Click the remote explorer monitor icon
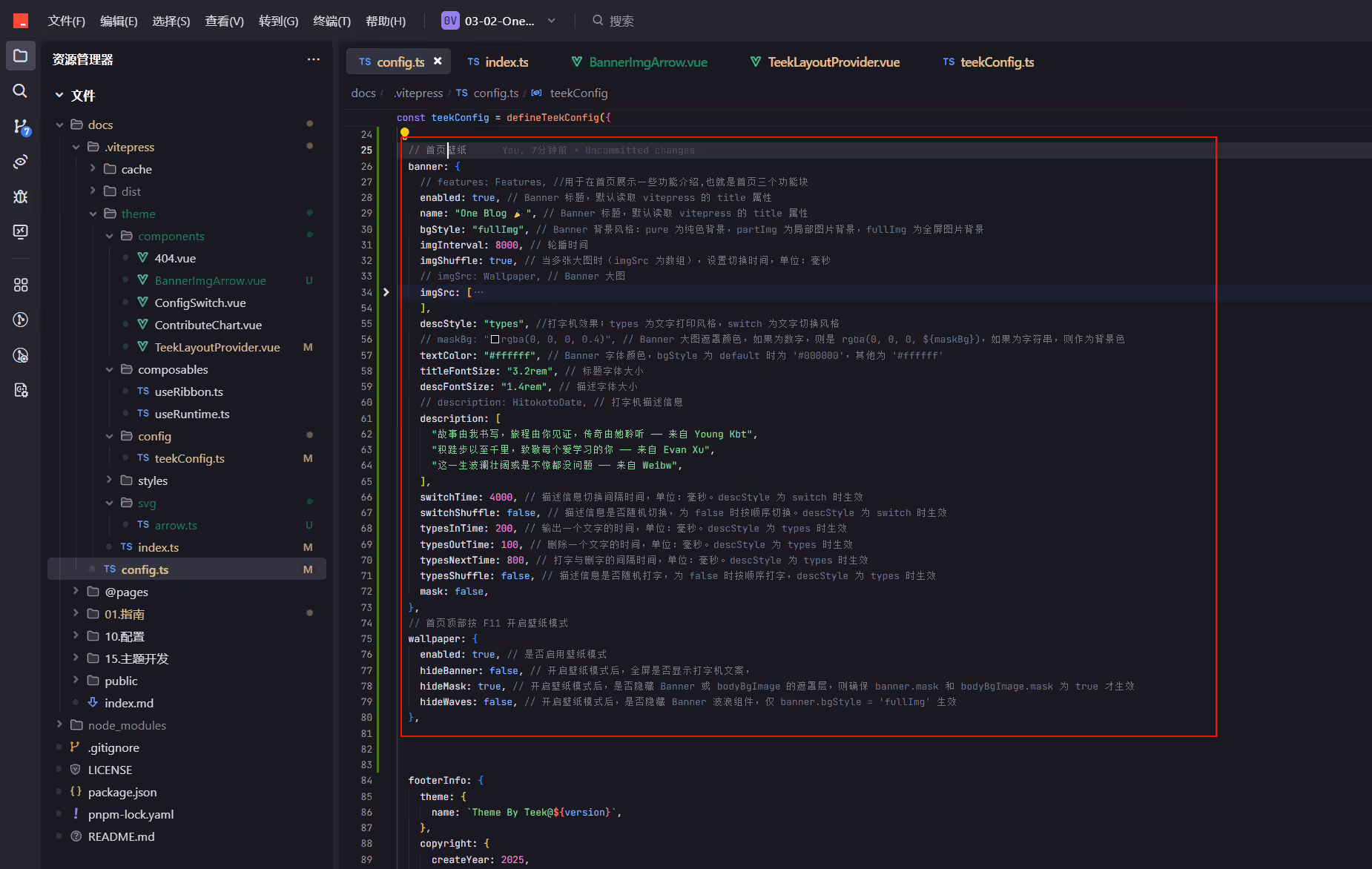Viewport: 1372px width, 869px height. tap(21, 231)
